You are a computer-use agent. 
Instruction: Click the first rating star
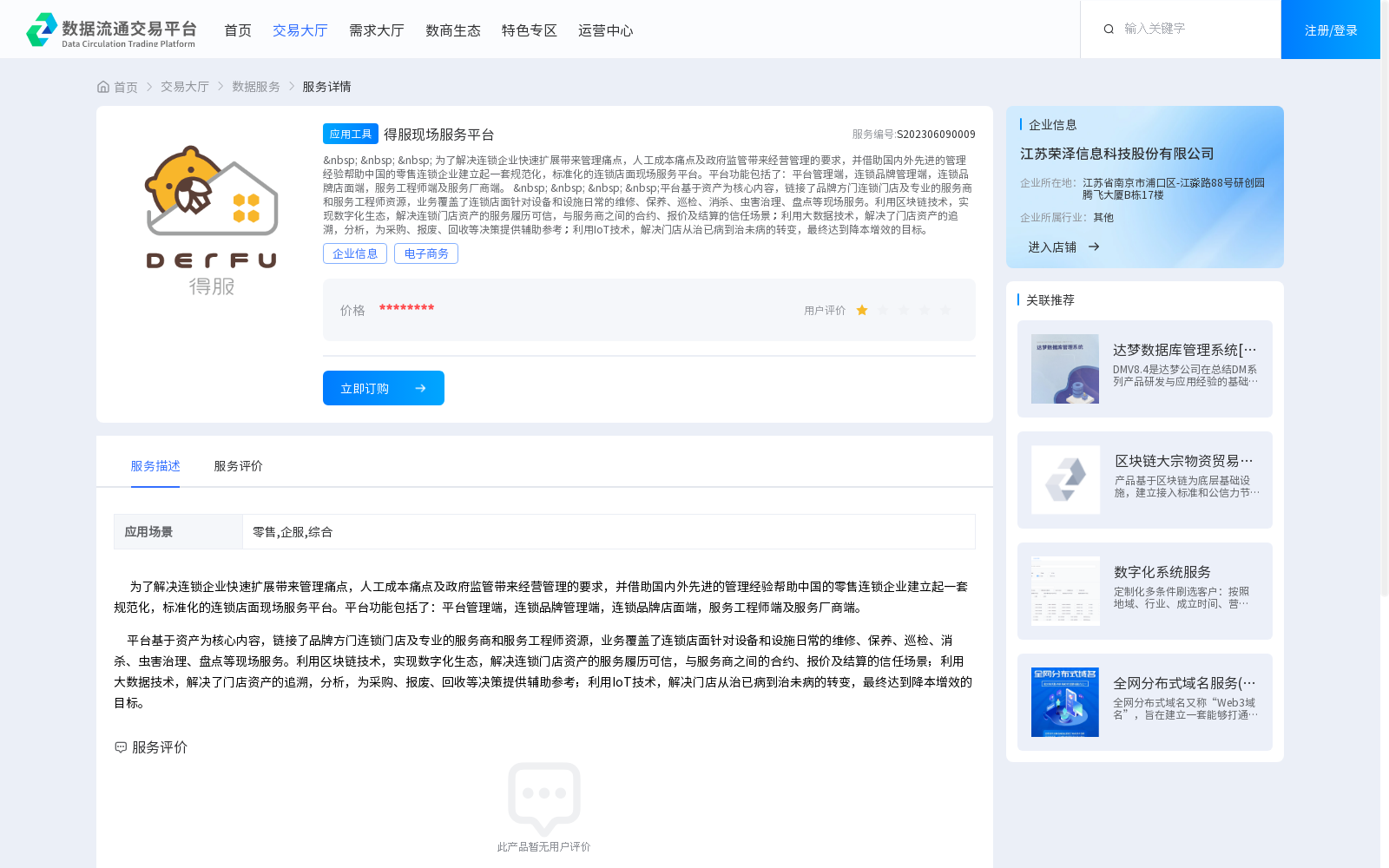(862, 310)
